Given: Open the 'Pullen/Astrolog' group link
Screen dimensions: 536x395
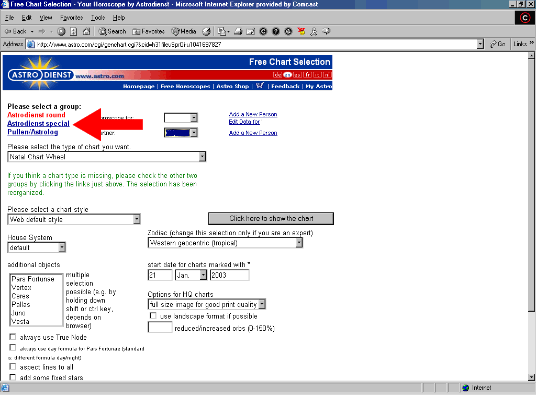Looking at the screenshot, I should [33, 132].
